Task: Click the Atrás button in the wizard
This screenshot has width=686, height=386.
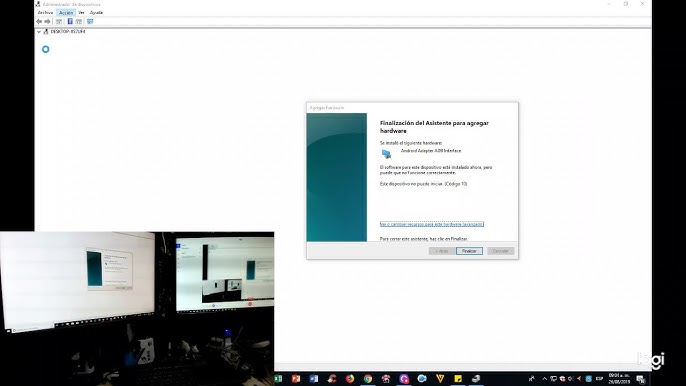Action: (x=442, y=251)
